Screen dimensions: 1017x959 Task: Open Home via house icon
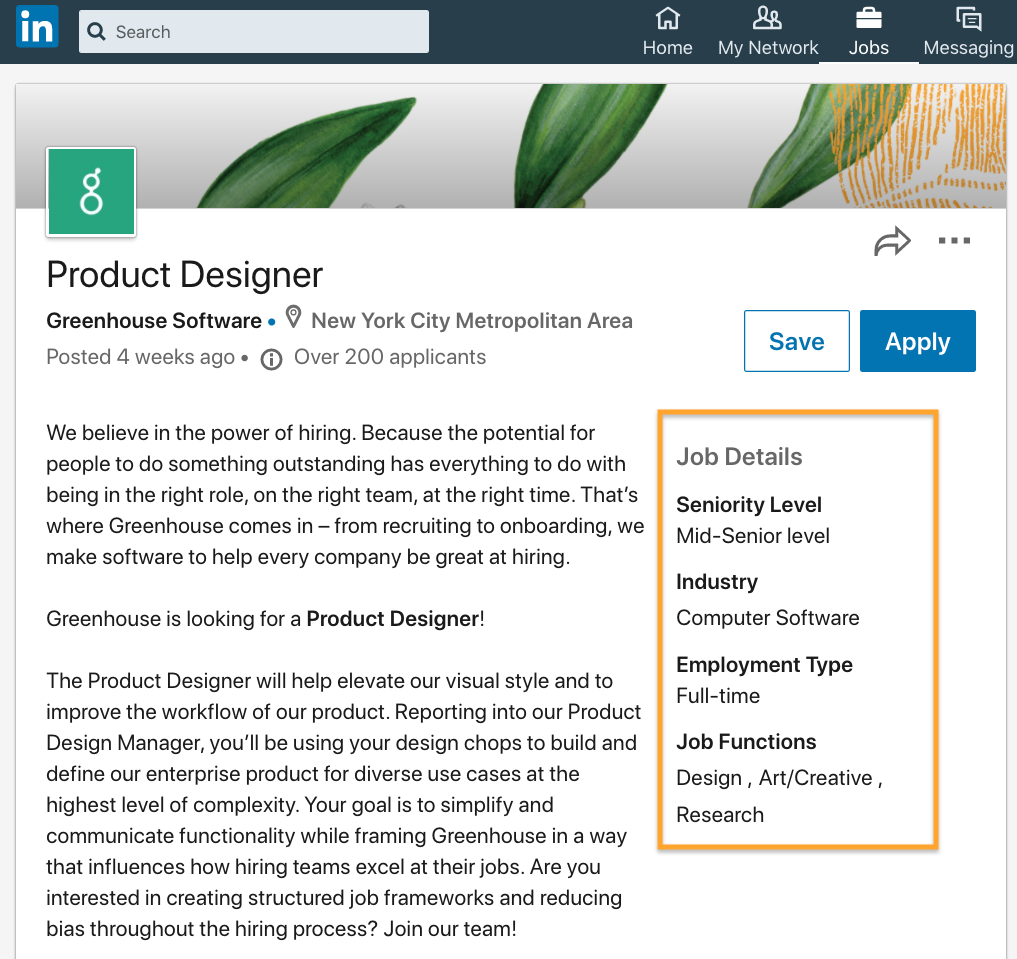pyautogui.click(x=667, y=19)
